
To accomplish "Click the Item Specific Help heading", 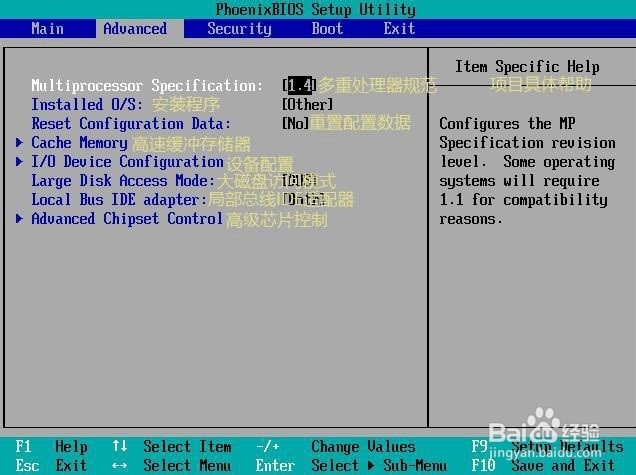I will coord(527,67).
